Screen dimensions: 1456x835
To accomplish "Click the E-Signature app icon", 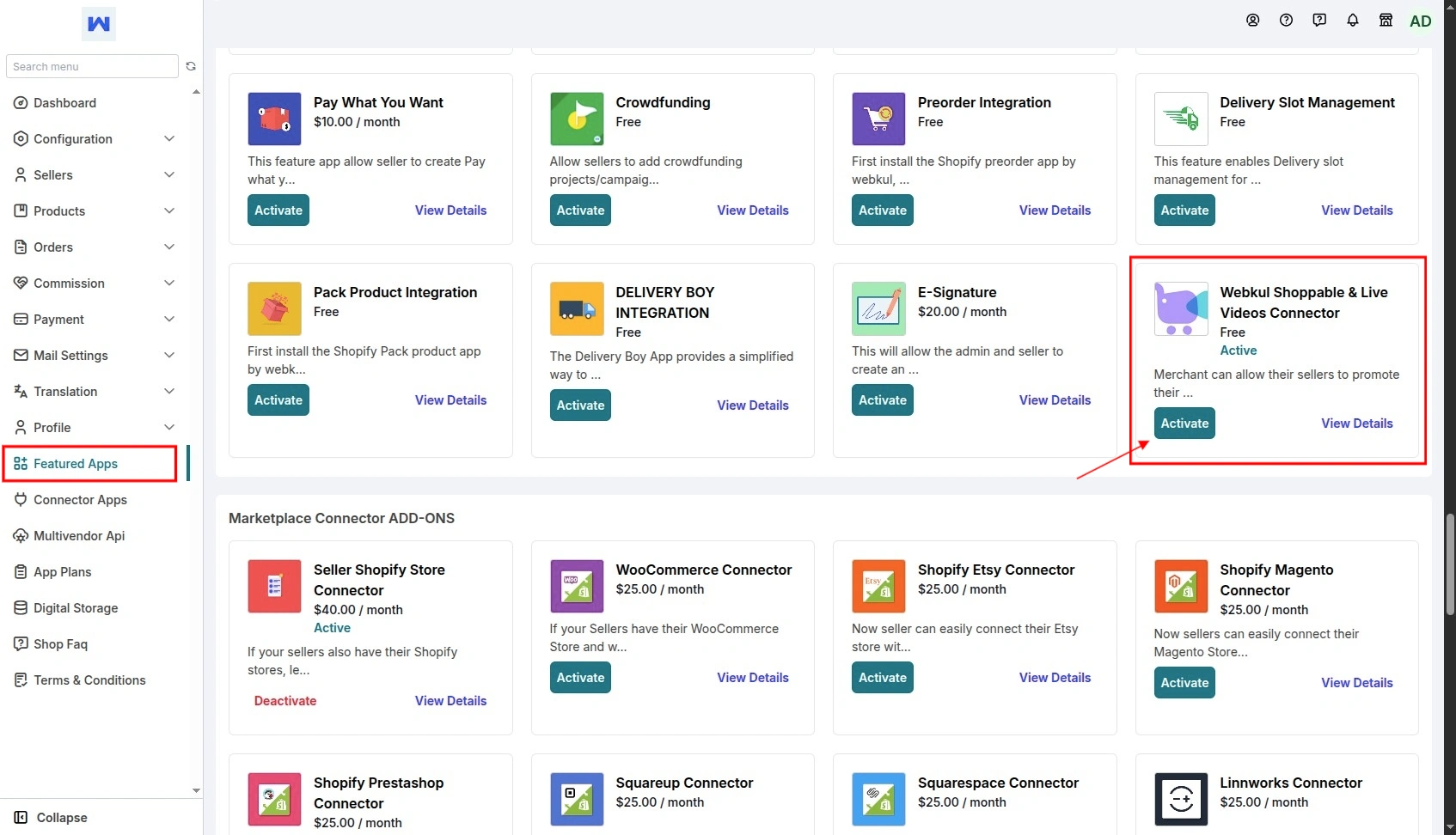I will click(878, 309).
